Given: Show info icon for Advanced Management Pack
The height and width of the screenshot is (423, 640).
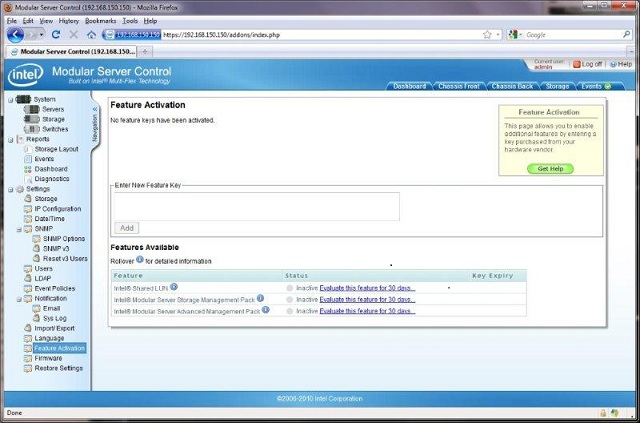Looking at the screenshot, I should [265, 310].
